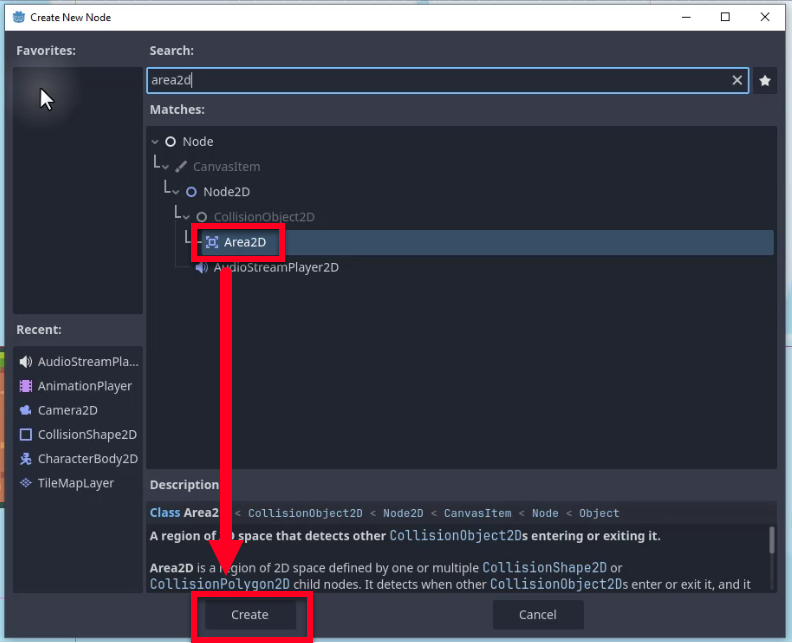Open CollisionObject2D link in class hierarchy
Screen dimensions: 792x643
[x=305, y=513]
